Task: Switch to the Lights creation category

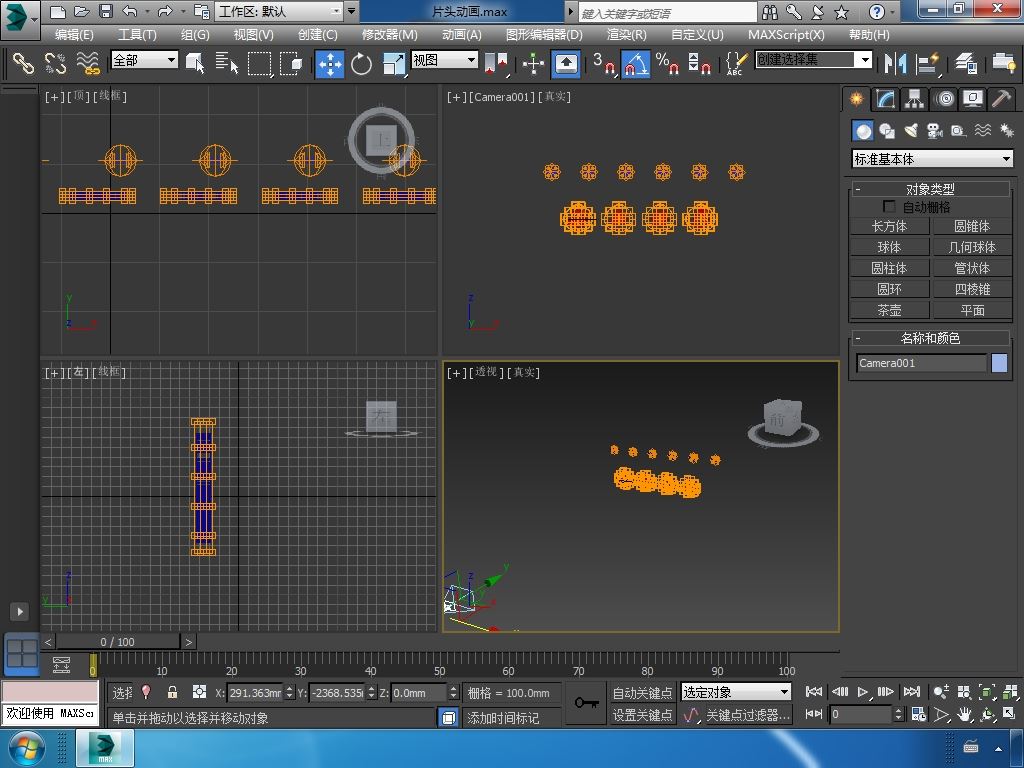Action: [910, 131]
